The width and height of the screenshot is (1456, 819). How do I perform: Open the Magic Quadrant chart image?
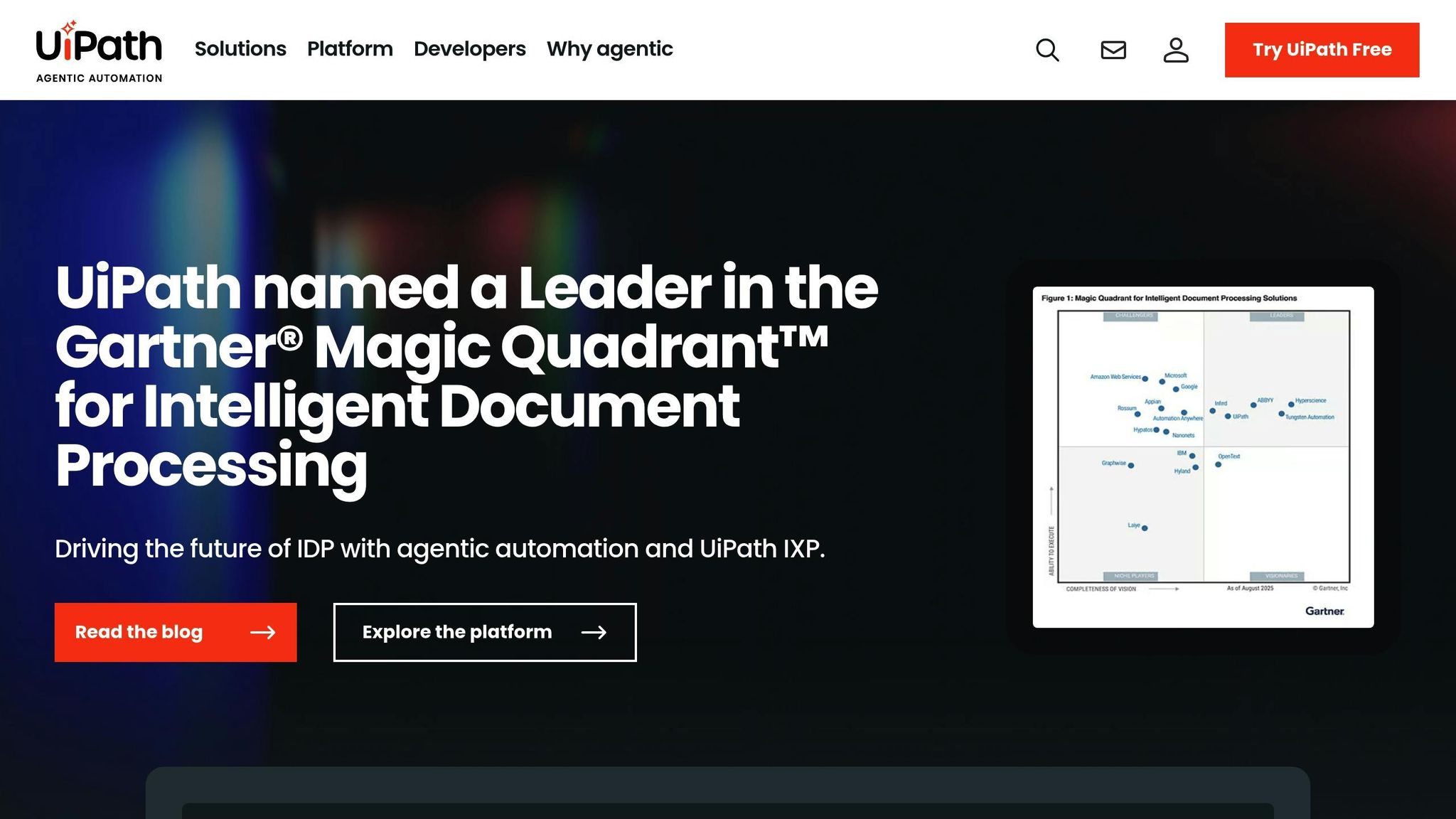pos(1201,455)
